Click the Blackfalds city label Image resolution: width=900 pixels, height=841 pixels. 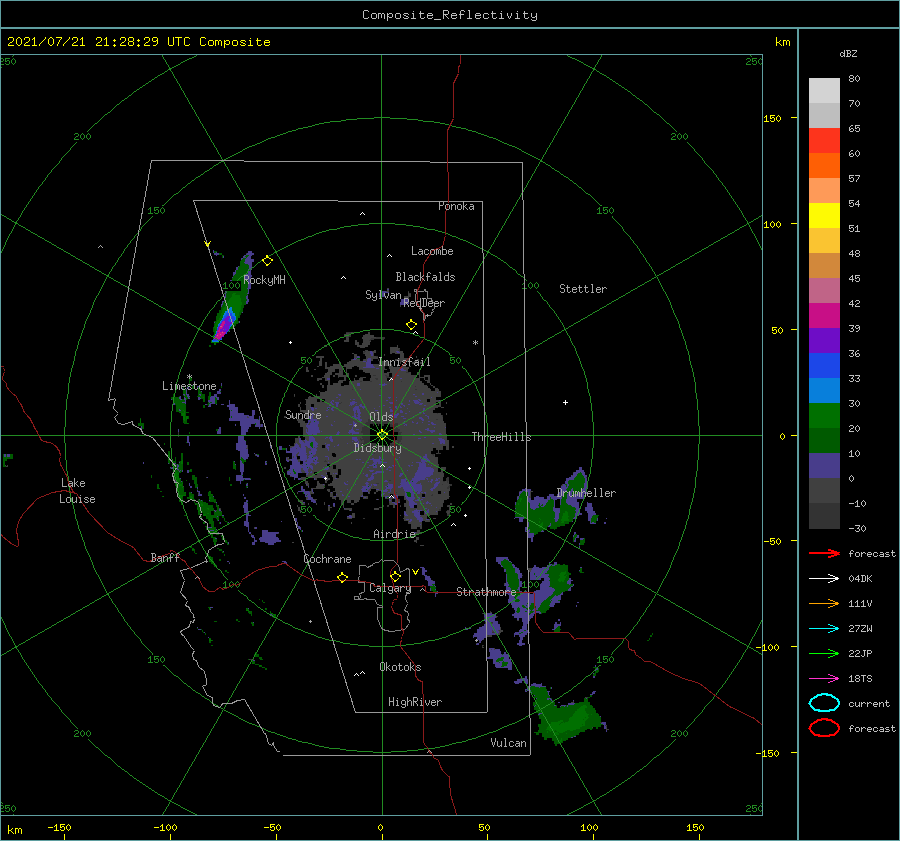425,277
